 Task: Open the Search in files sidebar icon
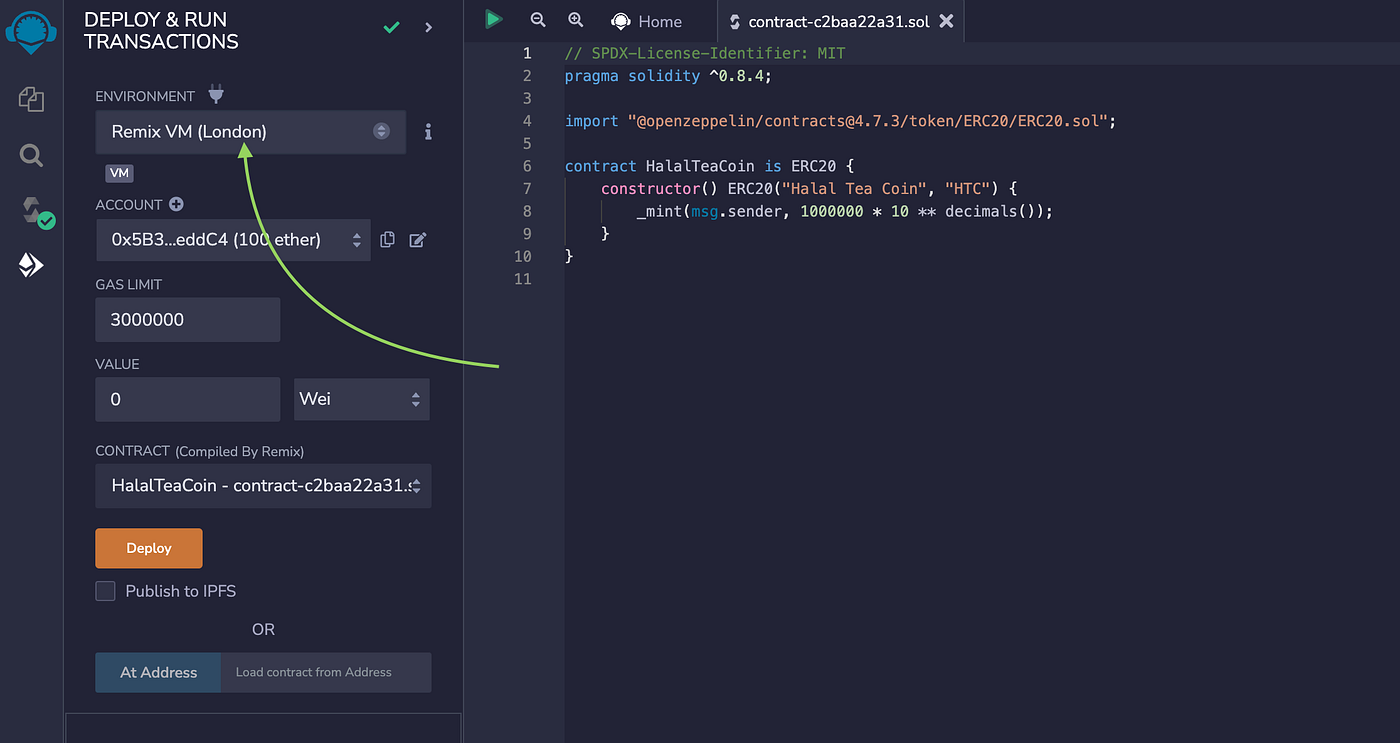31,155
